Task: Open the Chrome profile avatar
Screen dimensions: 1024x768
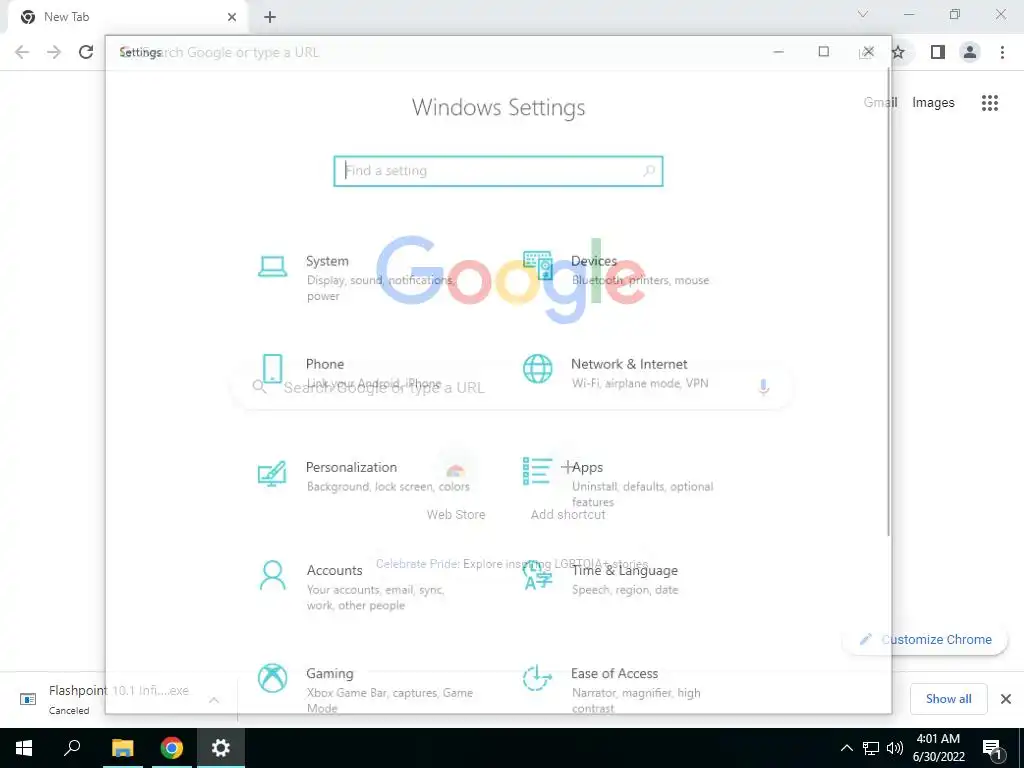Action: (970, 52)
